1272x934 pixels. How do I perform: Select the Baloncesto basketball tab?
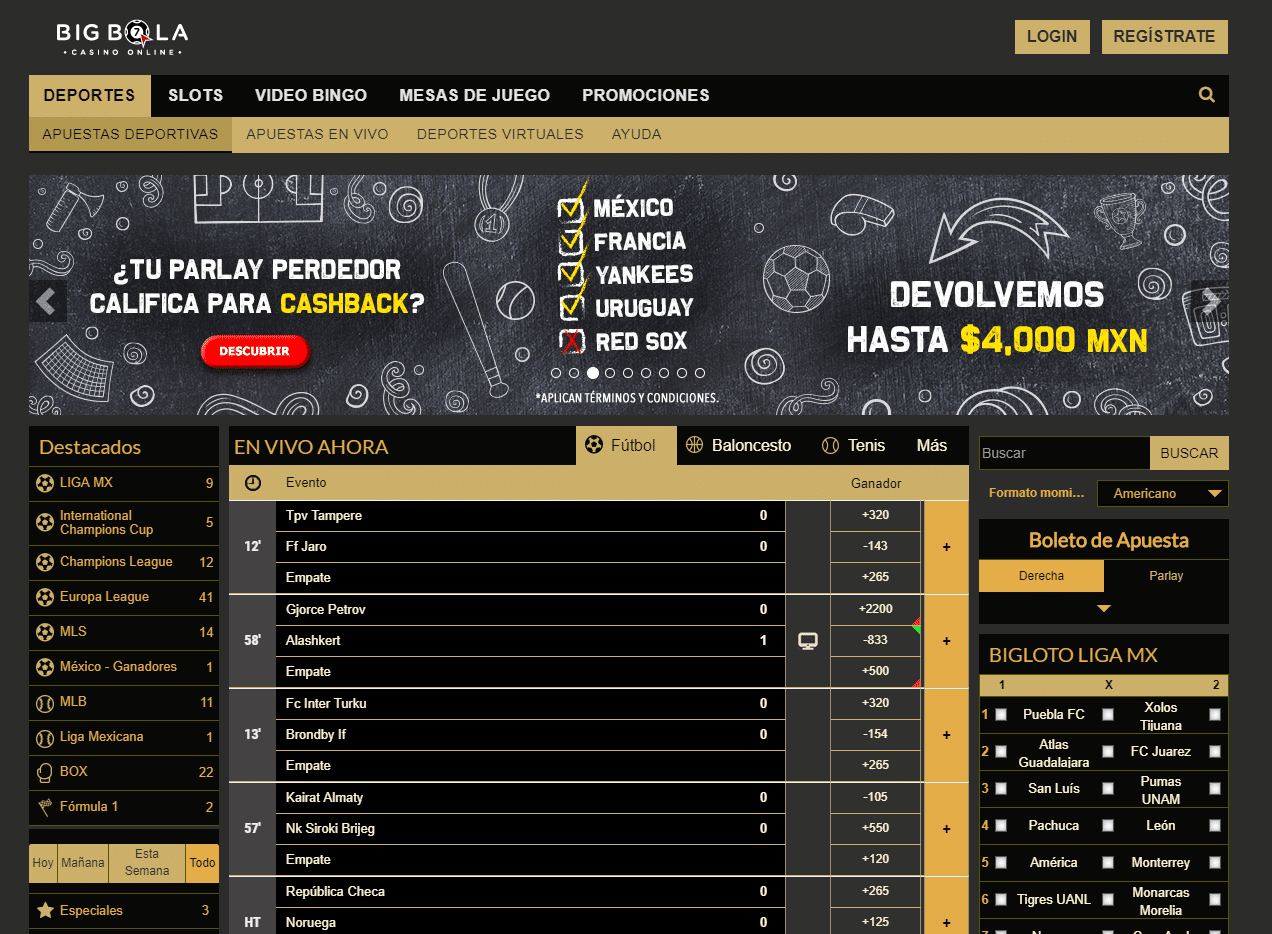738,445
